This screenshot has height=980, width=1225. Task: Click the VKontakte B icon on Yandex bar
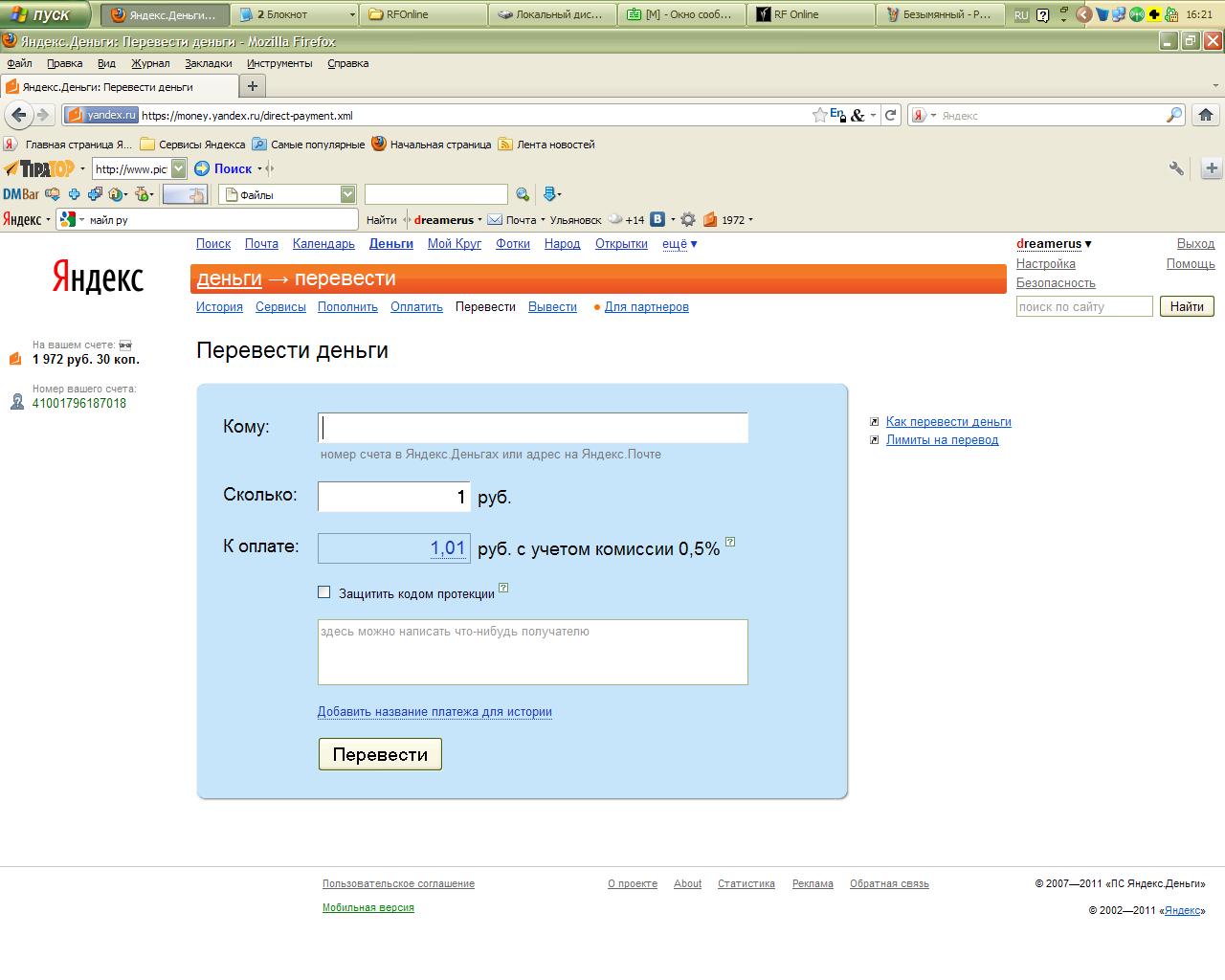tap(657, 219)
